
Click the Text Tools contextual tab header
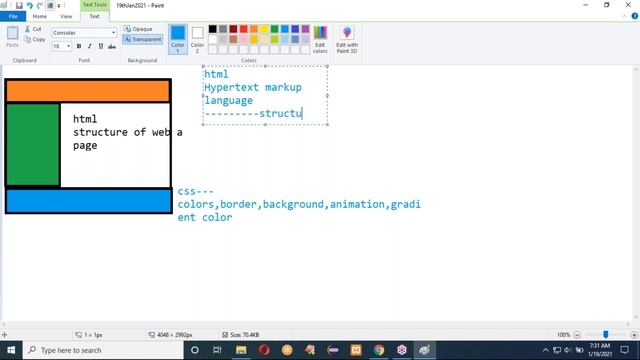95,5
